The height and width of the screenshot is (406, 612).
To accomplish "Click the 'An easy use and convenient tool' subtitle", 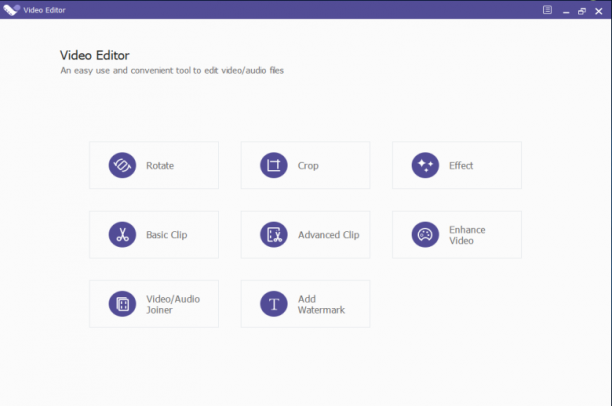I will [x=172, y=71].
